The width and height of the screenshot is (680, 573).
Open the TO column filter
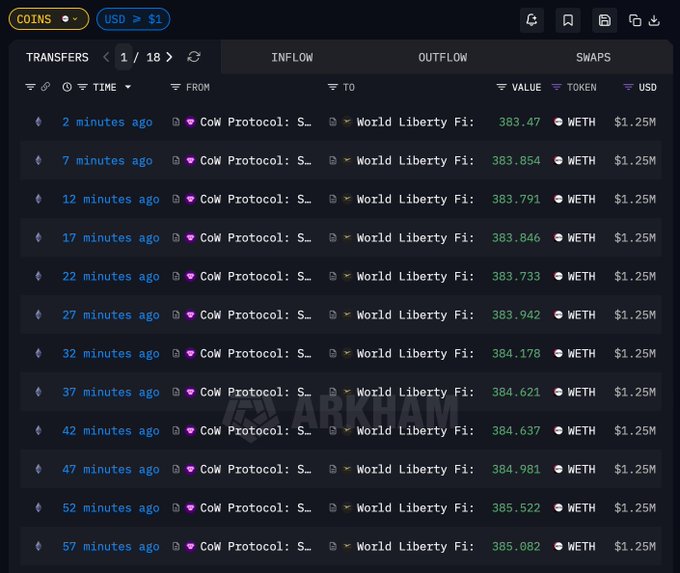333,87
